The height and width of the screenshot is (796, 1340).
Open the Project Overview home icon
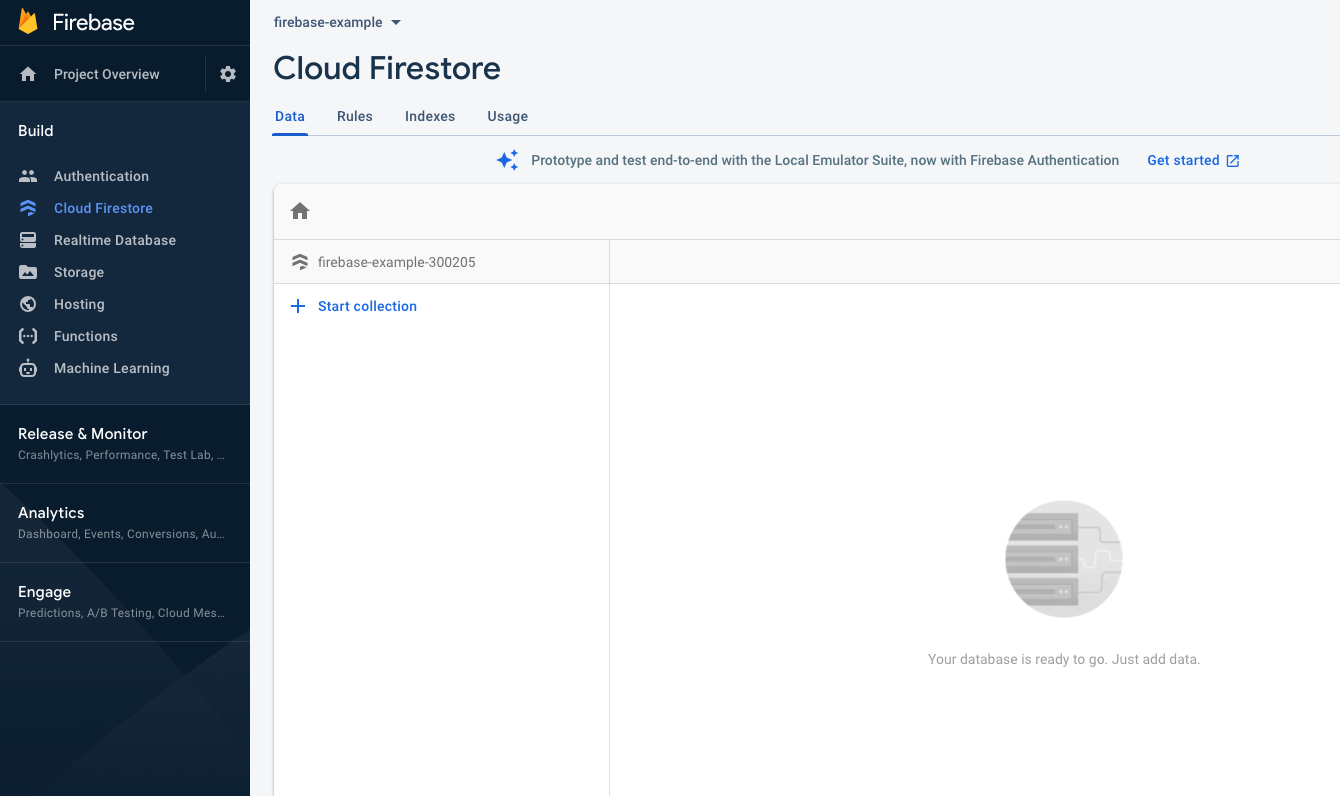tap(28, 74)
